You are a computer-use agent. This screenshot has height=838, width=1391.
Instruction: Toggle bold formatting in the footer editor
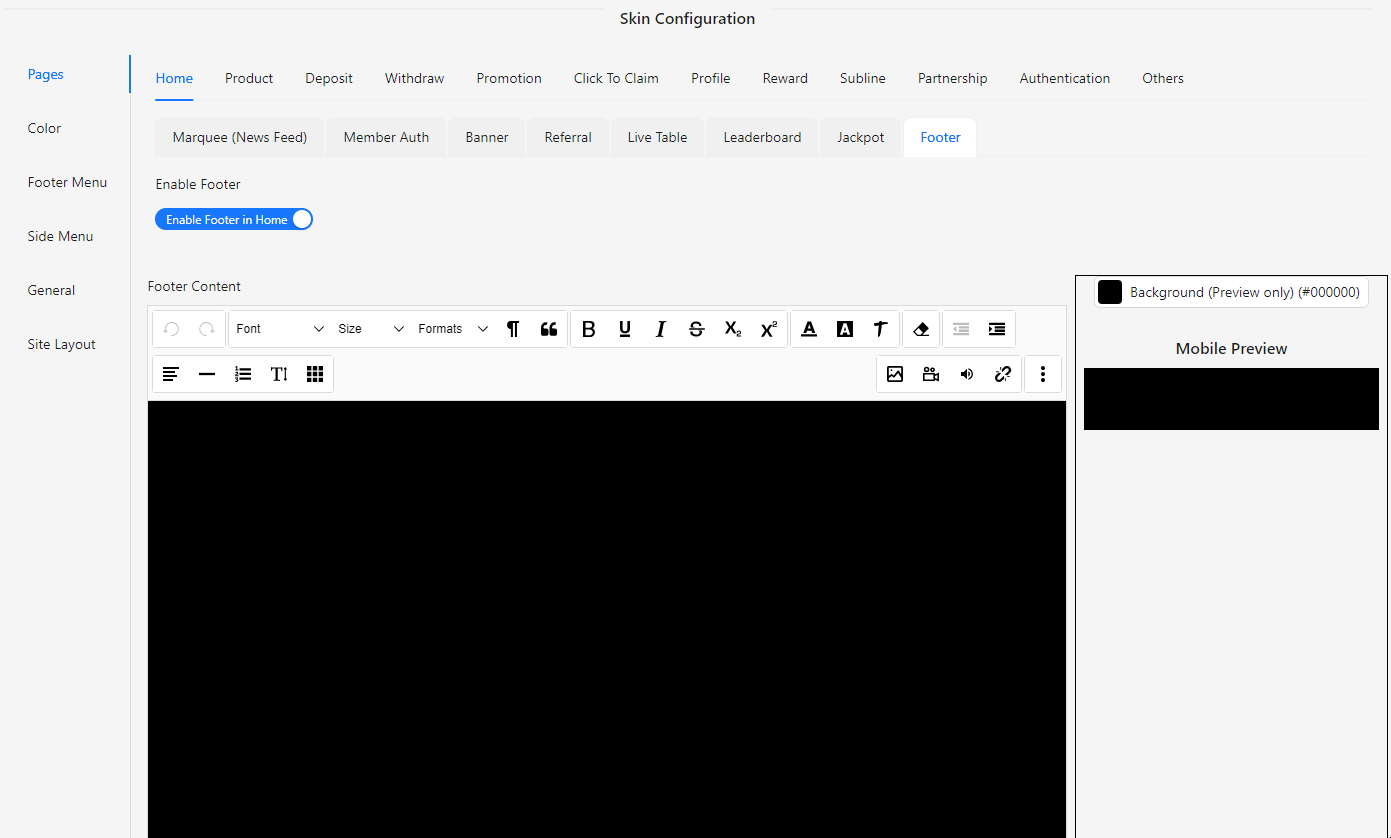pos(588,329)
